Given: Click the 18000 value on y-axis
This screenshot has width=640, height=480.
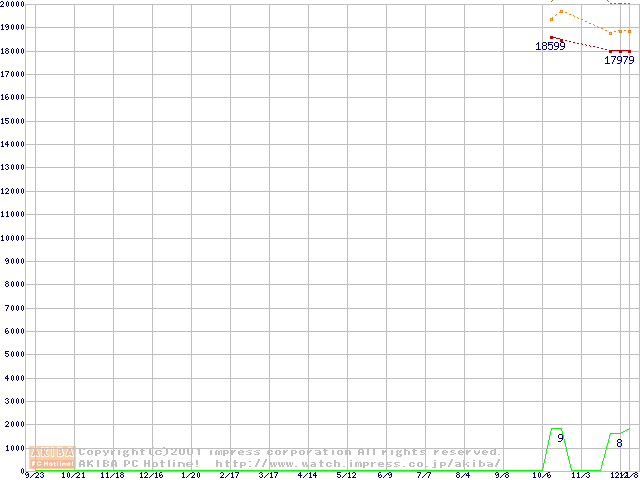Looking at the screenshot, I should pos(14,51).
